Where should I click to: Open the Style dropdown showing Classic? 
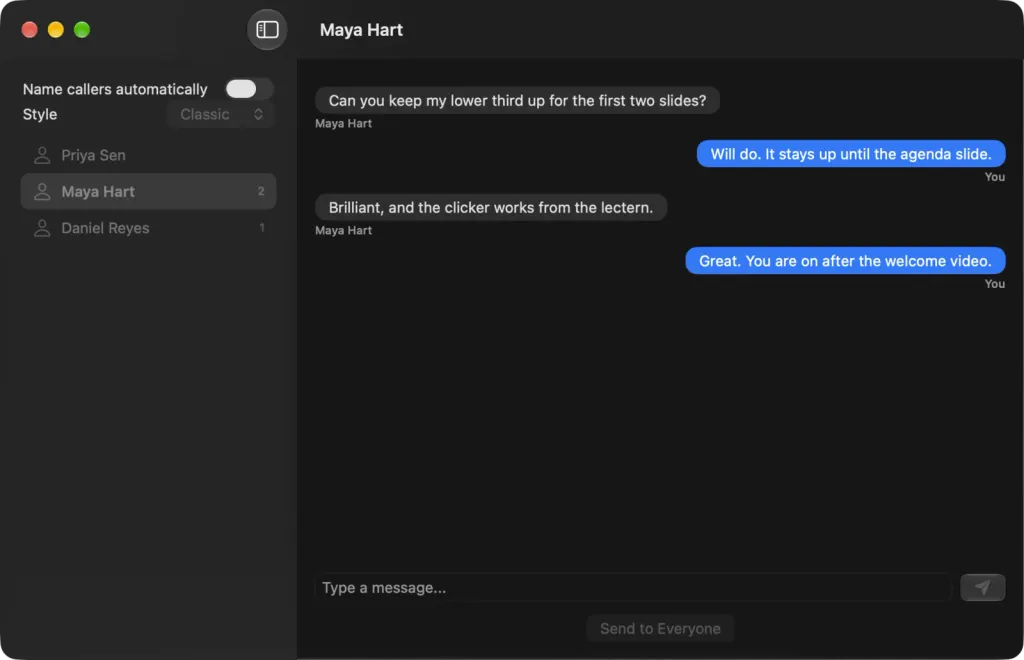(220, 114)
